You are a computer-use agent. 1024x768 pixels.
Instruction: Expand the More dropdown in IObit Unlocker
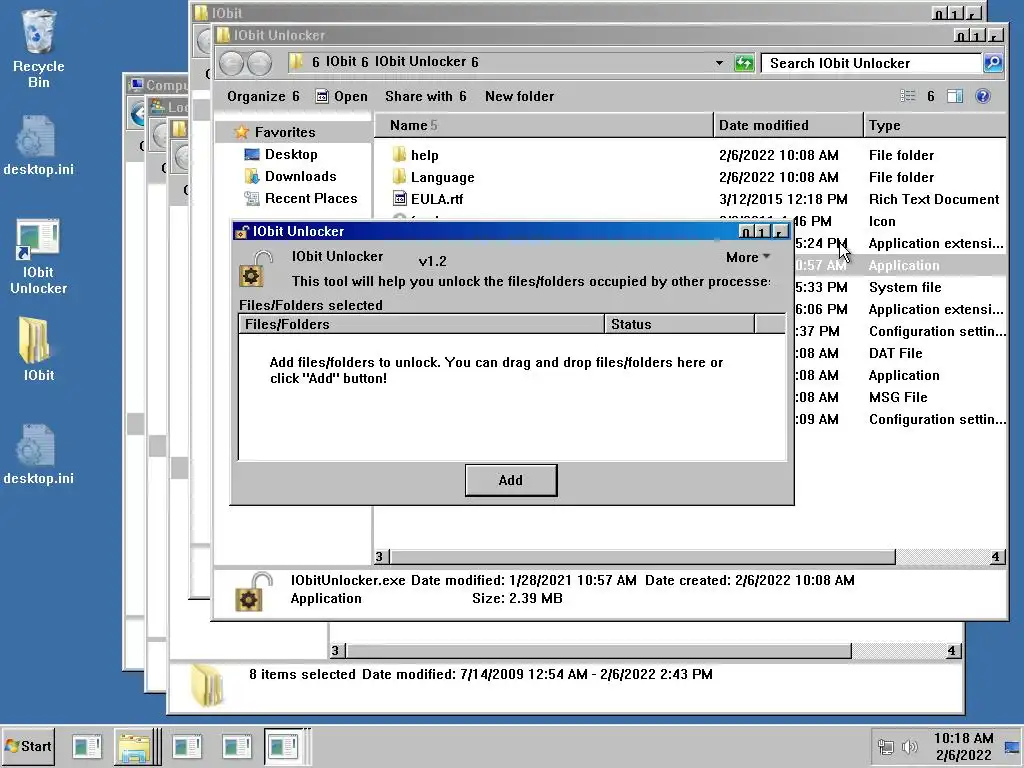(x=748, y=257)
